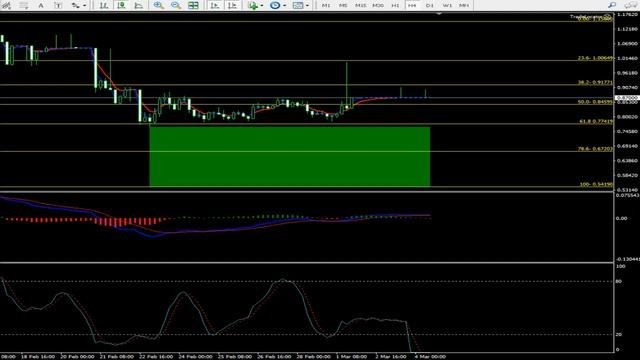The height and width of the screenshot is (360, 640).
Task: Click the stochastic 80 level label
Action: coord(619,281)
